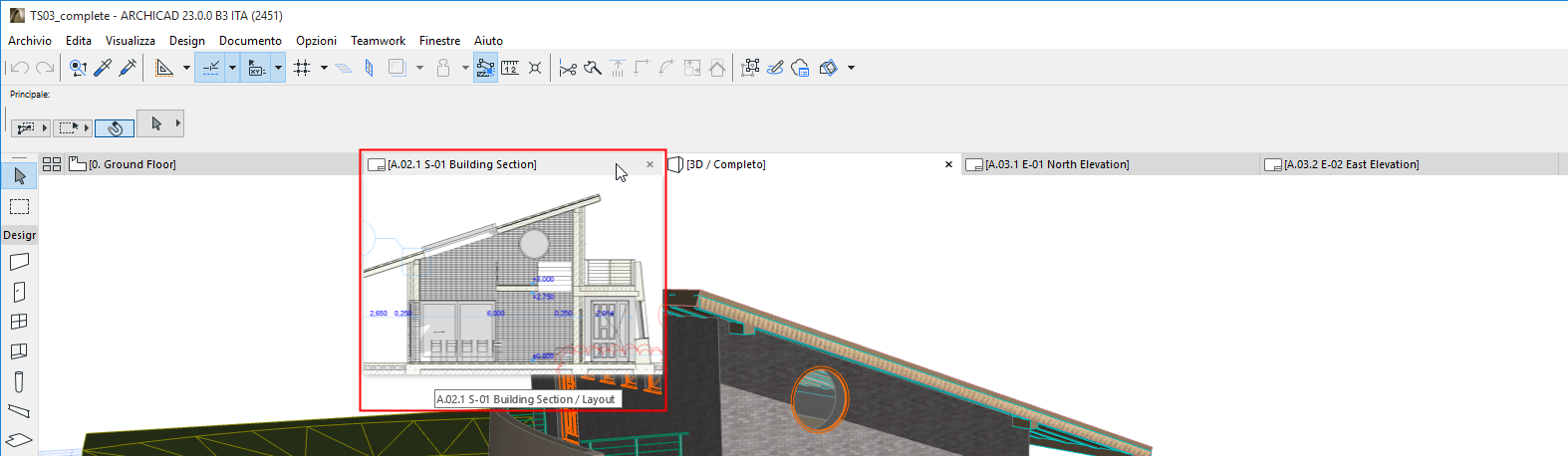The height and width of the screenshot is (456, 1568).
Task: Open the Aiuto menu
Action: [488, 41]
